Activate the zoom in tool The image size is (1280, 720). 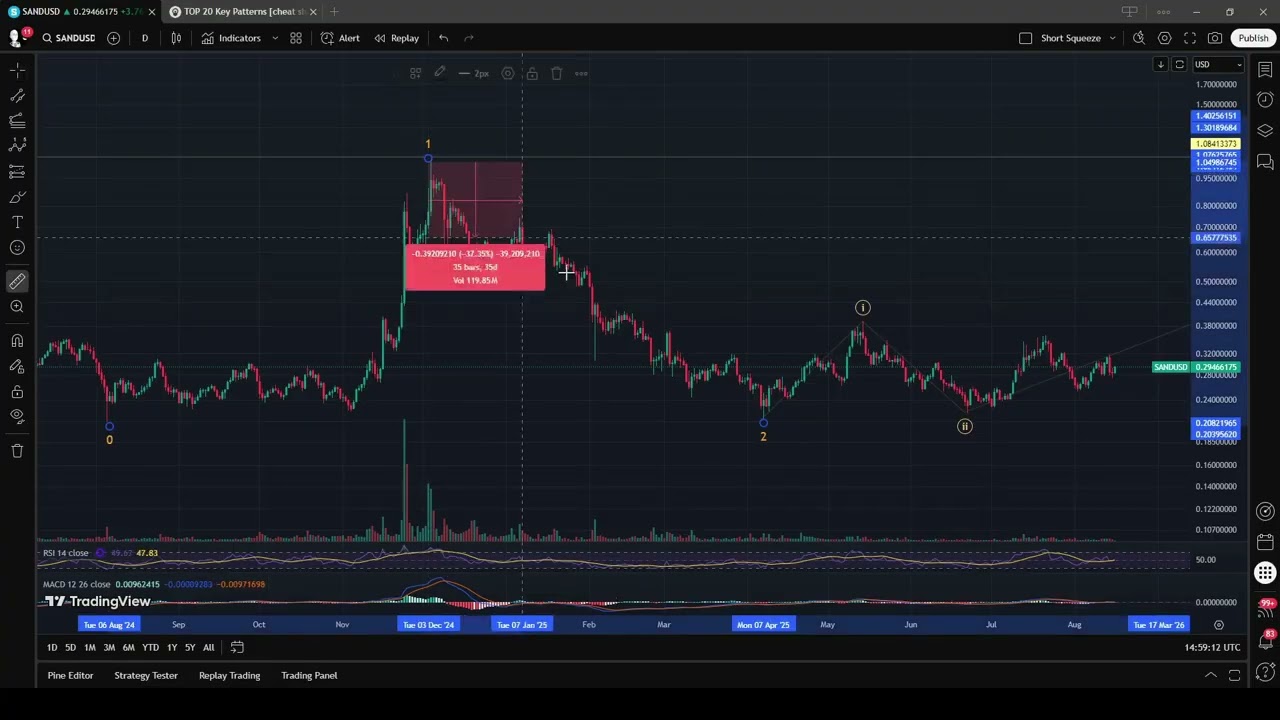[17, 306]
